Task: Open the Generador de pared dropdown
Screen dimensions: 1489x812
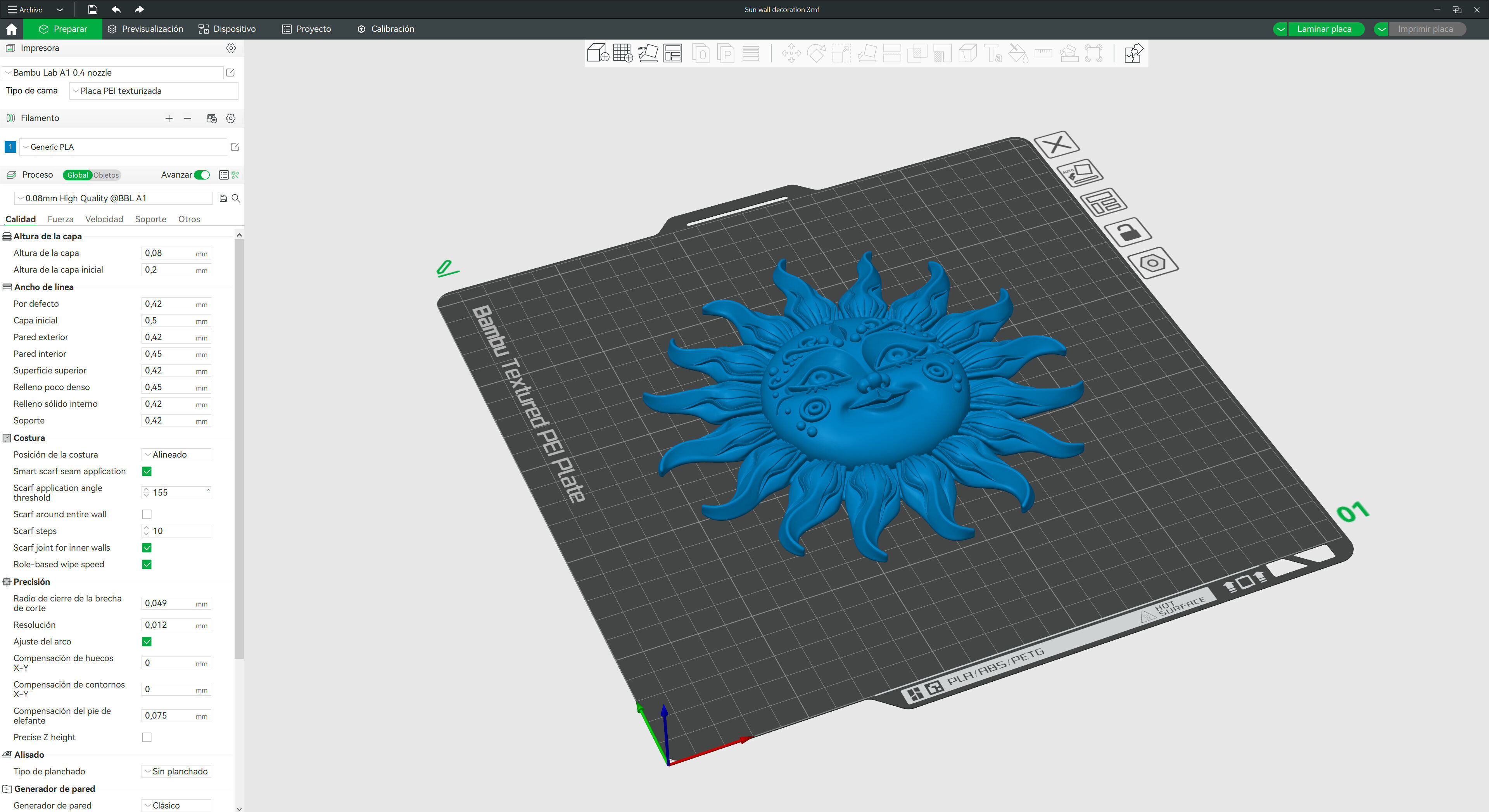Action: [176, 806]
